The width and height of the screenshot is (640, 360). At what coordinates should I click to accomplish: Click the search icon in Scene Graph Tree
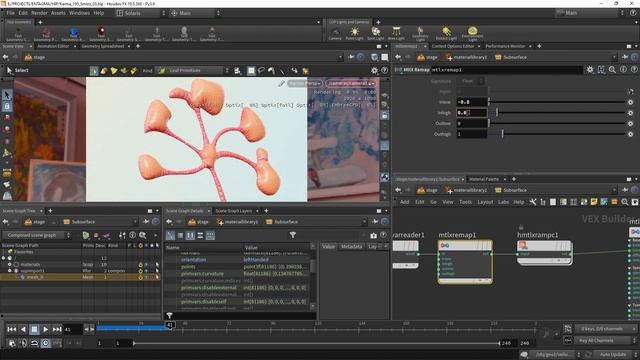tap(142, 235)
